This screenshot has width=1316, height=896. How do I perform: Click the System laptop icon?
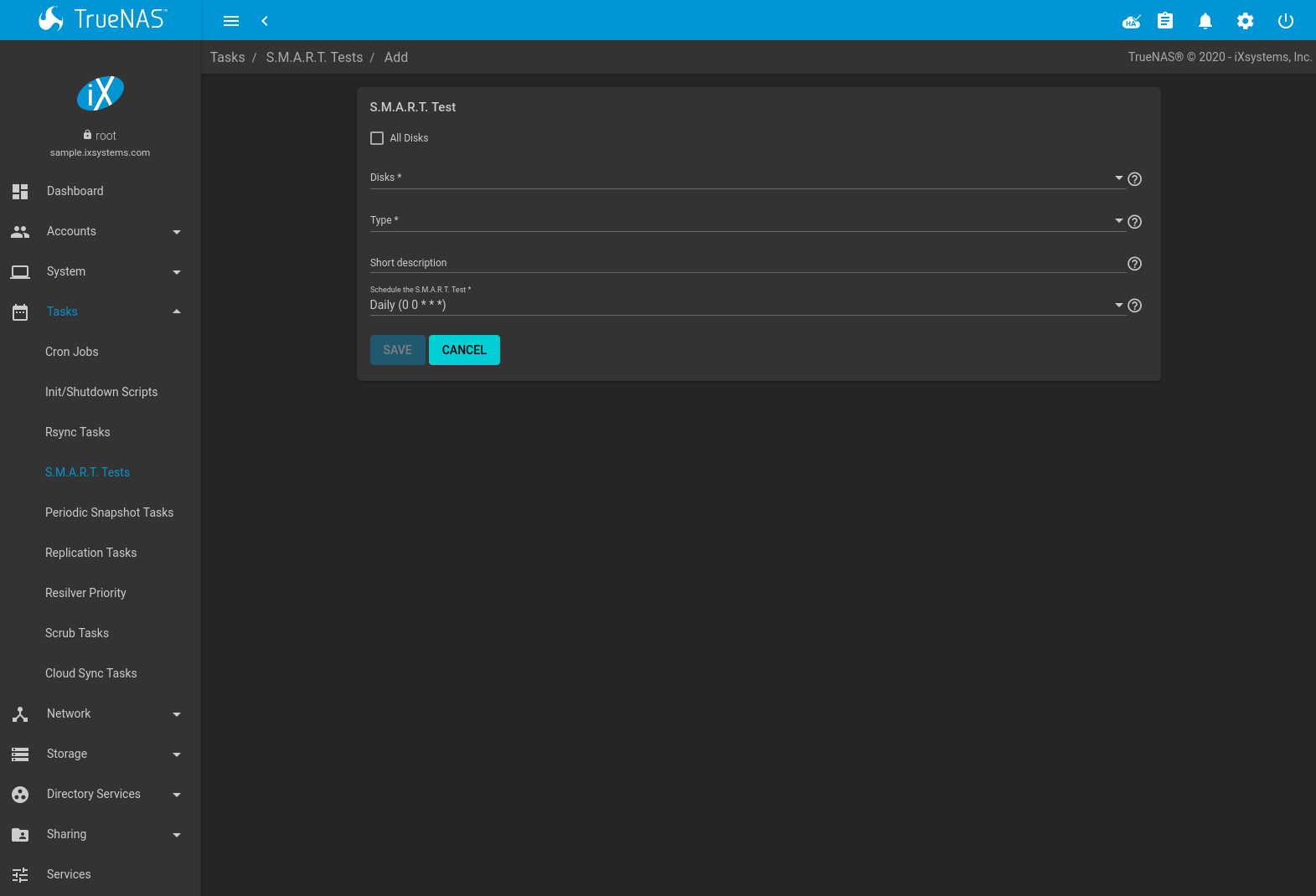coord(20,271)
